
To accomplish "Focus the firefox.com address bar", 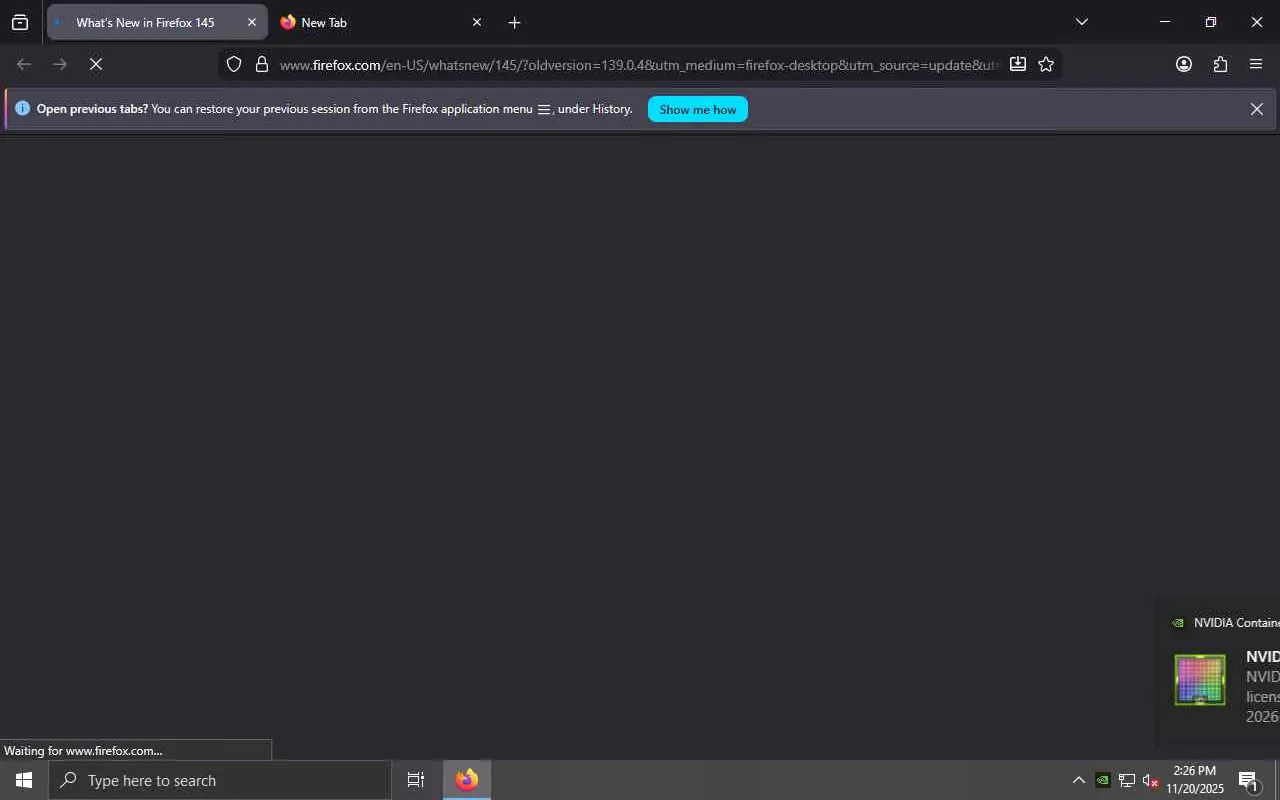I will (x=638, y=64).
